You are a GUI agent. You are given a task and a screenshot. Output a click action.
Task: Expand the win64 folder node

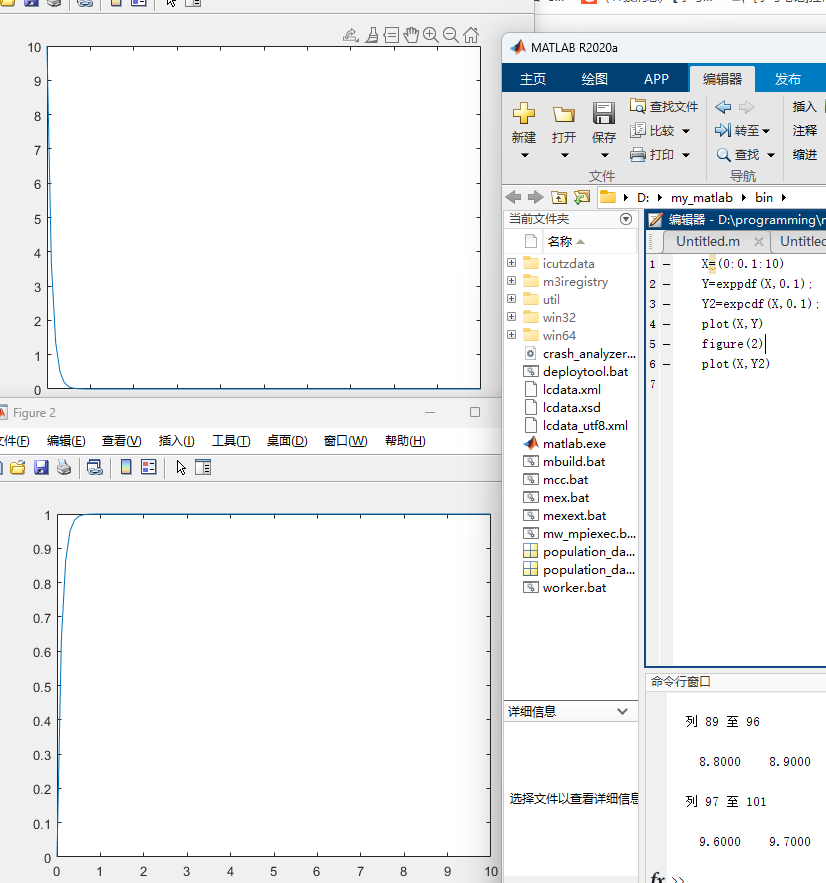point(511,335)
